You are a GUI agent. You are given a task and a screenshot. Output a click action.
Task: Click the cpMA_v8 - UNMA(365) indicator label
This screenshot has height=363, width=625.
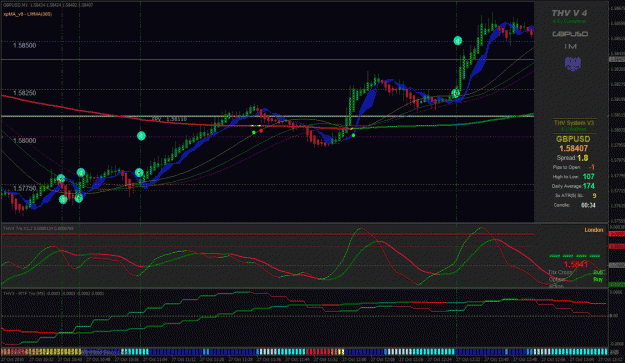[x=28, y=14]
